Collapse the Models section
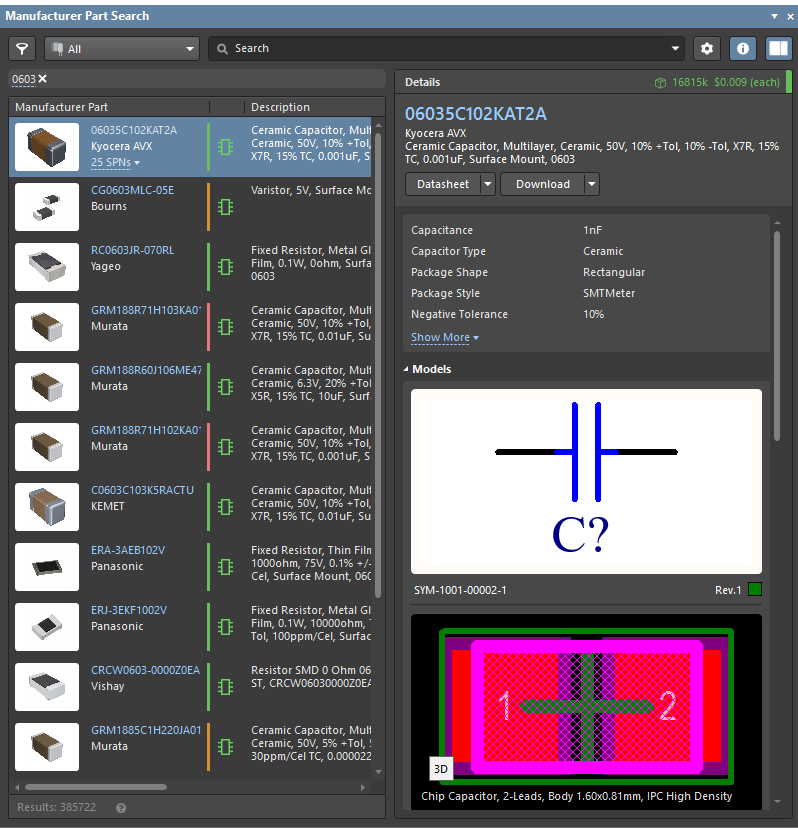This screenshot has height=828, width=798. (406, 370)
